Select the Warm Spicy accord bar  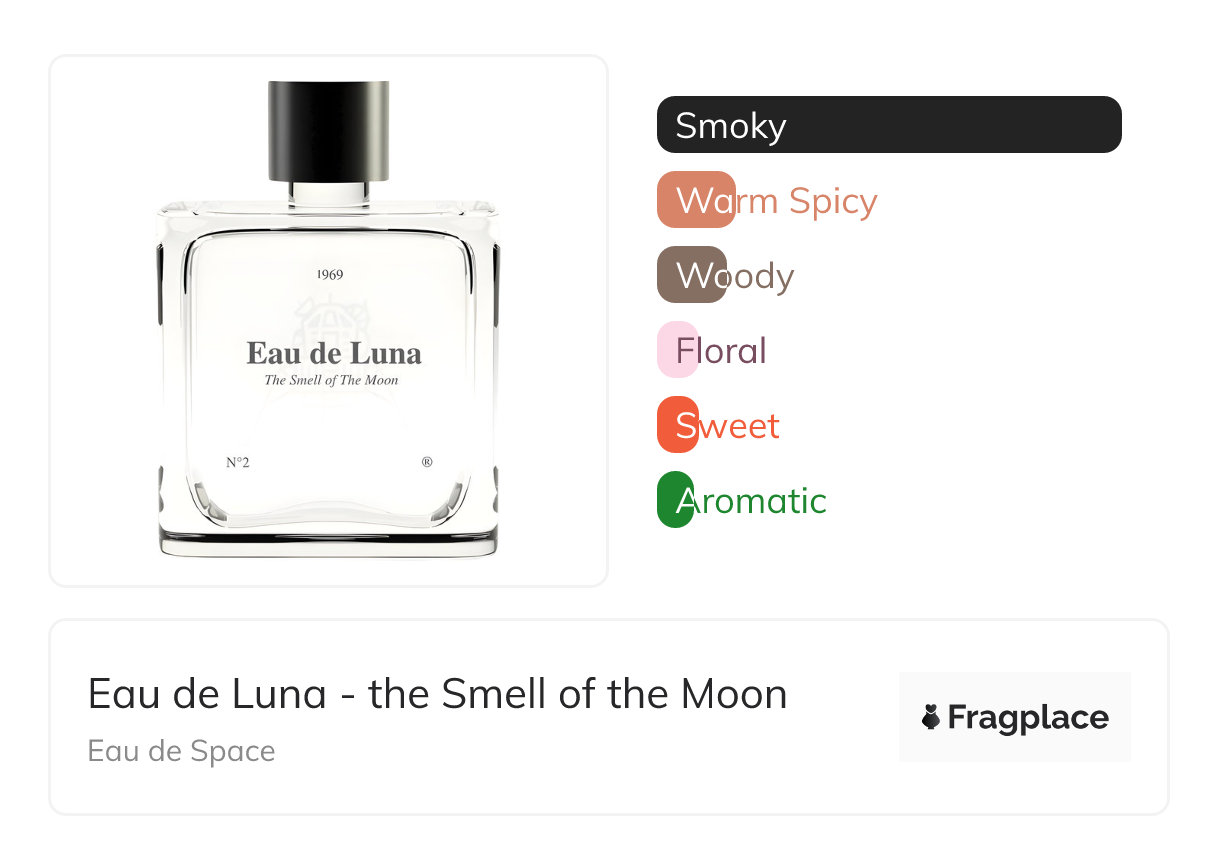click(696, 200)
